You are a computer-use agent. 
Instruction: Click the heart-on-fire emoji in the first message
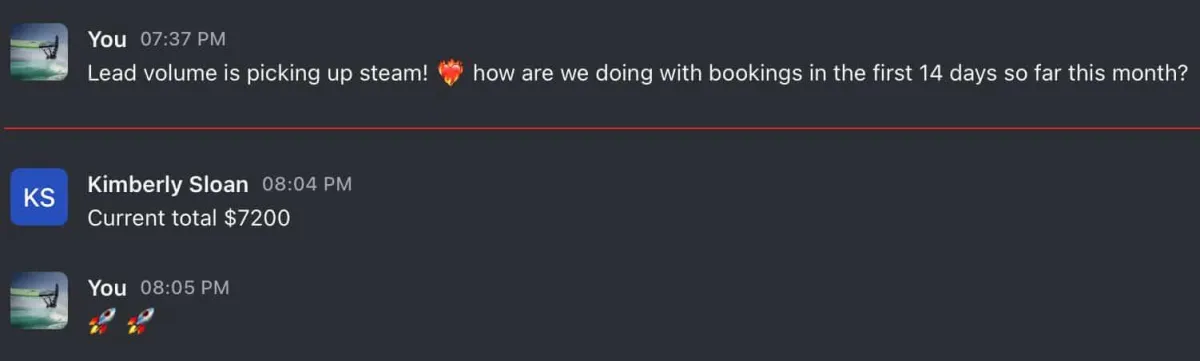[x=451, y=73]
